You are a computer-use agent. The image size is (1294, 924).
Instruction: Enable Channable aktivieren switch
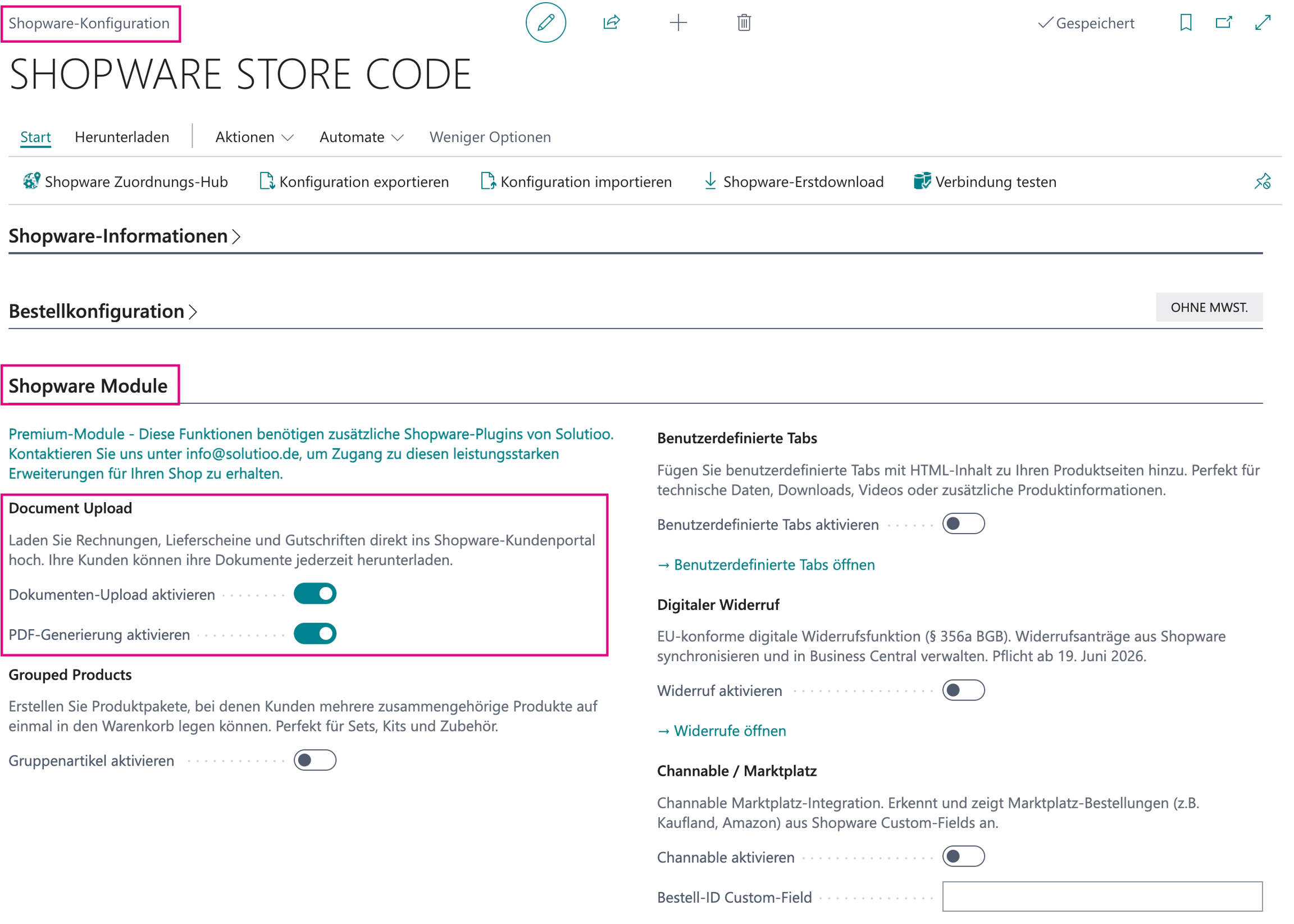click(963, 856)
